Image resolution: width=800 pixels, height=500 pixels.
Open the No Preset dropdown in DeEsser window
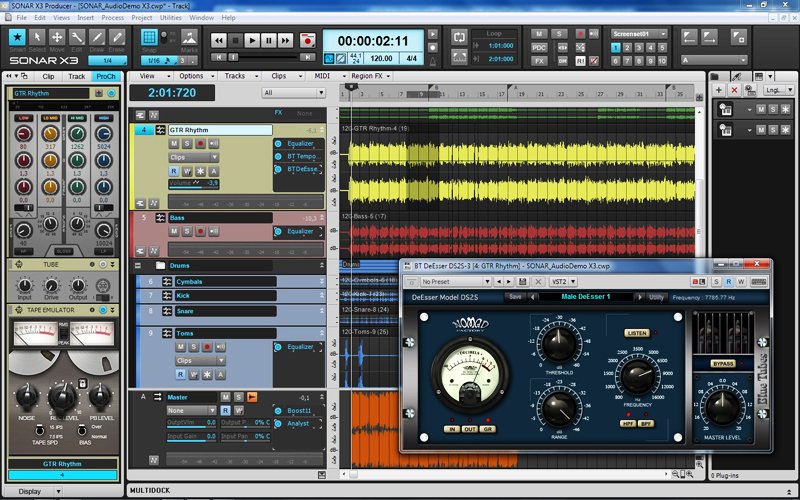456,282
